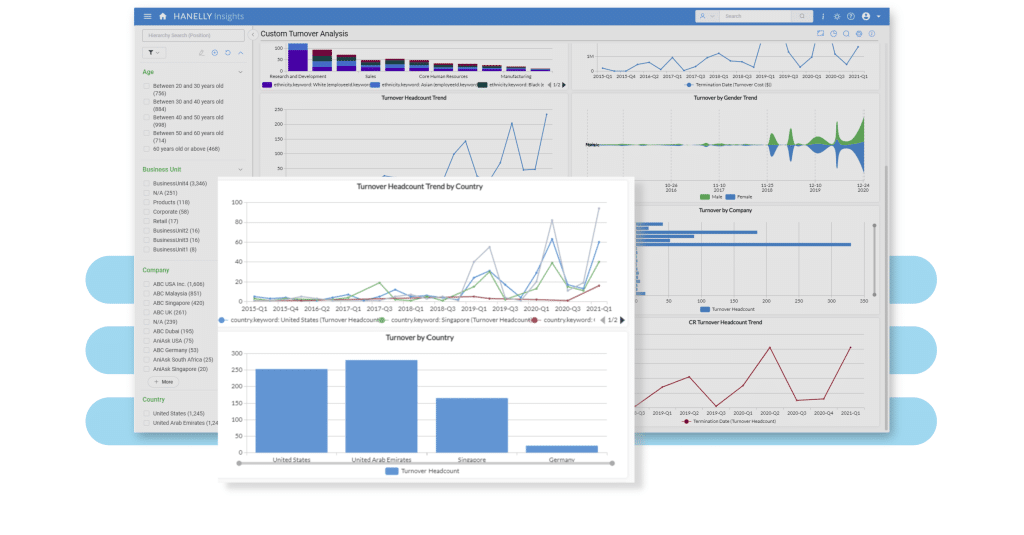
Task: Toggle United States series in country trend legend
Action: [x=300, y=320]
